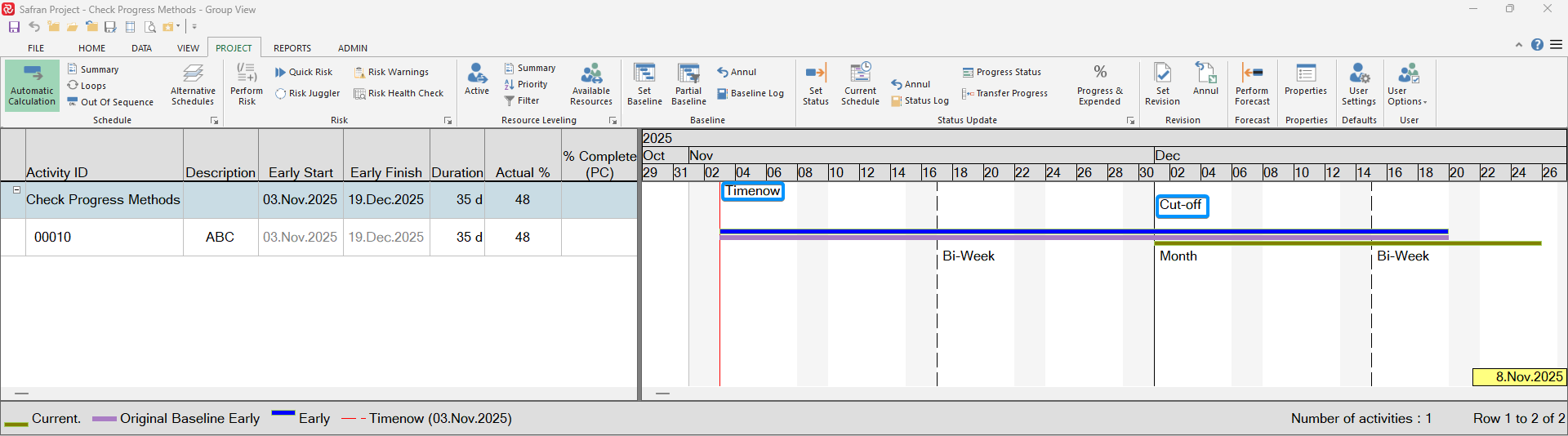Click the Risk Health Check button
The height and width of the screenshot is (436, 1568).
click(399, 94)
